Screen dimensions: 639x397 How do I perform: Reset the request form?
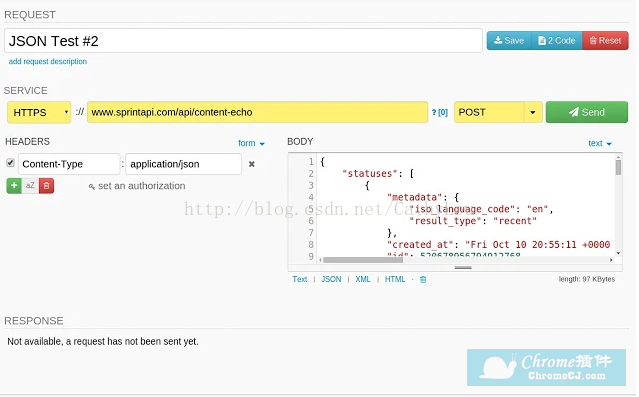click(x=605, y=41)
